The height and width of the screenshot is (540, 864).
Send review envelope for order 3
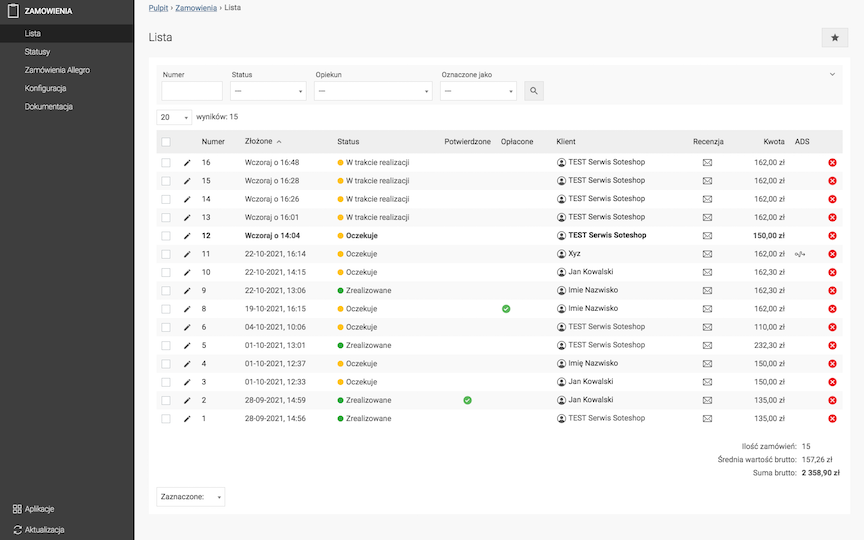(x=707, y=382)
